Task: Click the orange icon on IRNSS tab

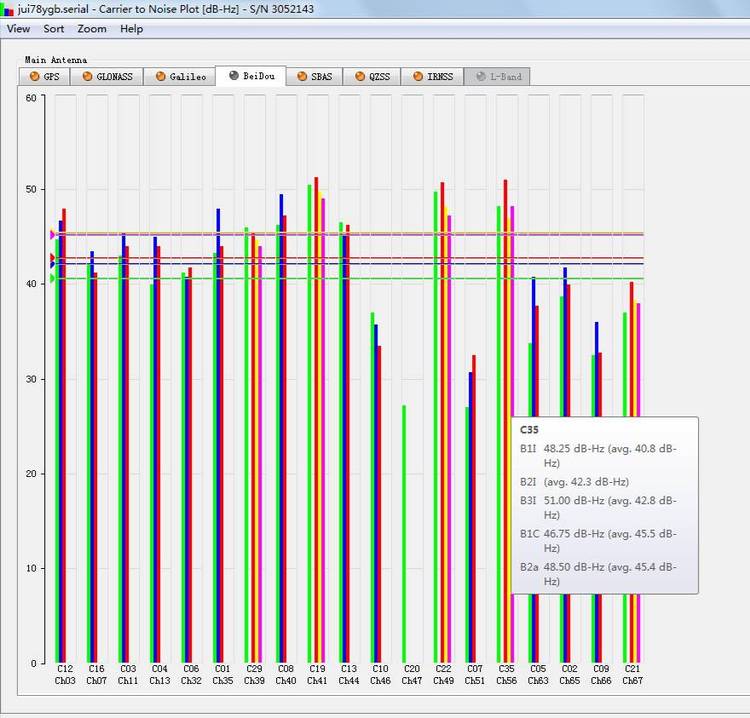Action: tap(417, 76)
